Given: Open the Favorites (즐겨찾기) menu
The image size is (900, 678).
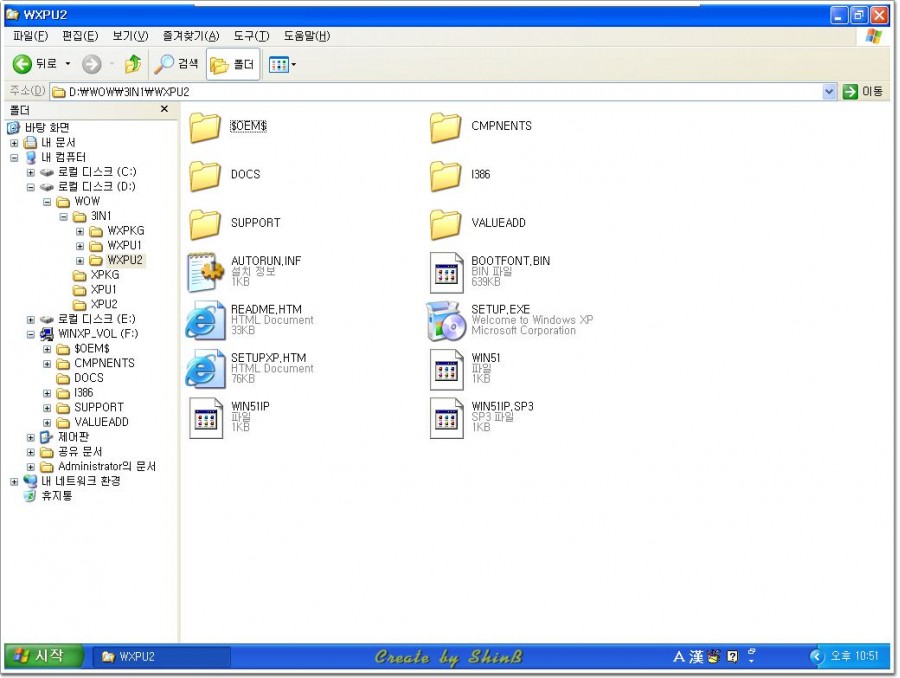Looking at the screenshot, I should tap(191, 36).
